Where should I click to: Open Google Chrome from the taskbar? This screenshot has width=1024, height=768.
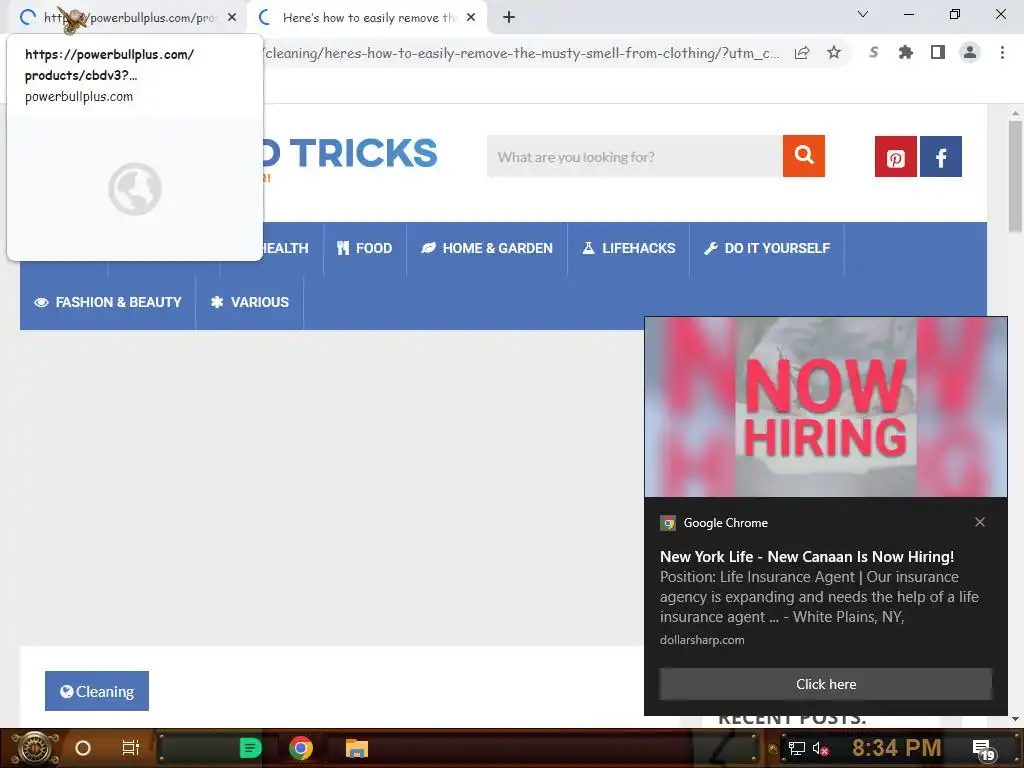tap(301, 748)
